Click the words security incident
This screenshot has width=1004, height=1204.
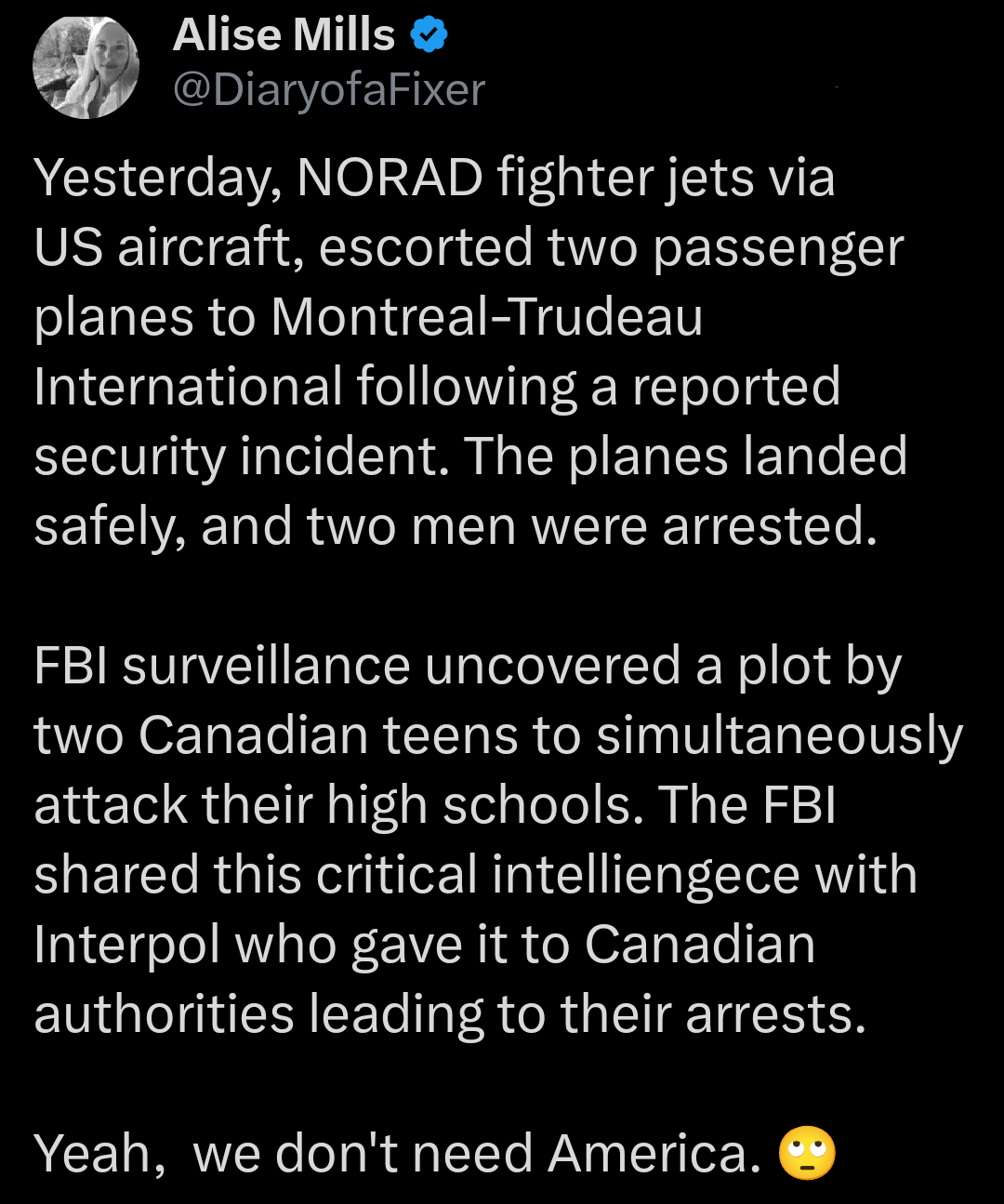242,456
